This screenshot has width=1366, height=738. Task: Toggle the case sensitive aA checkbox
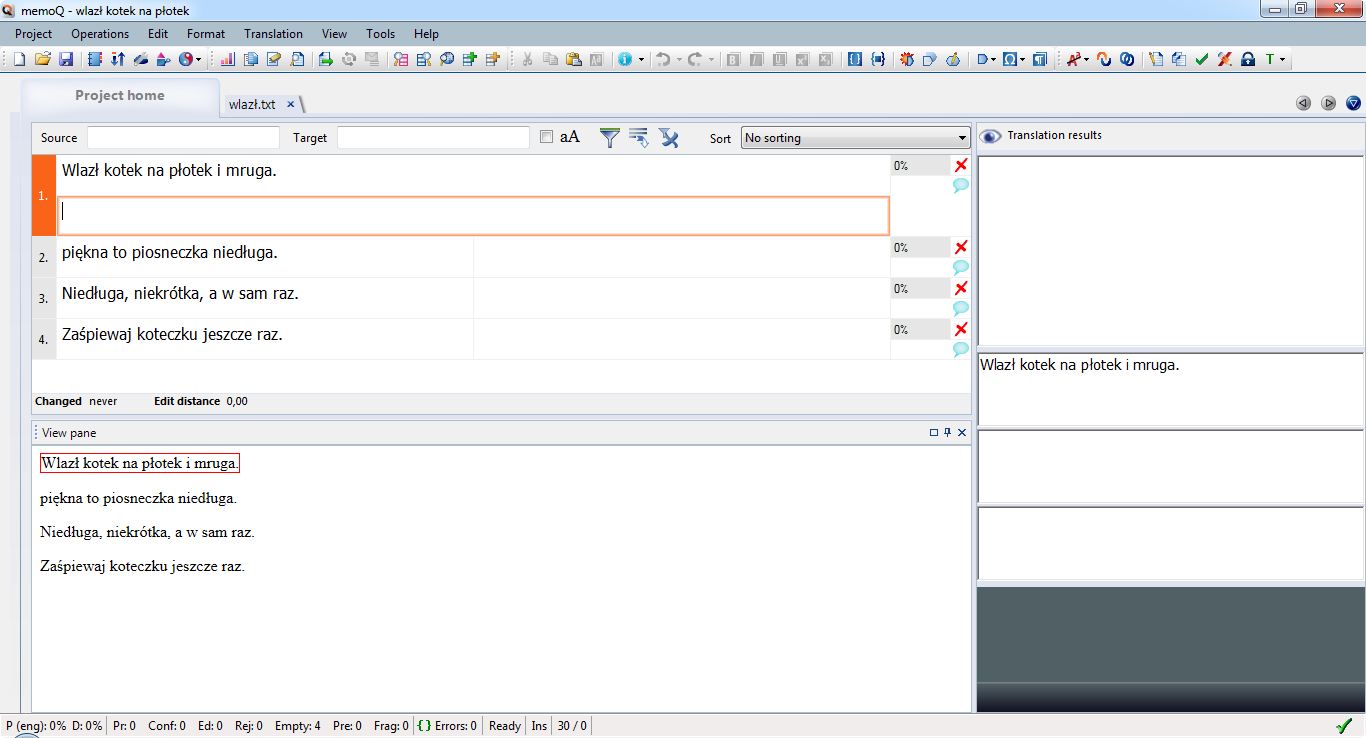click(x=546, y=137)
